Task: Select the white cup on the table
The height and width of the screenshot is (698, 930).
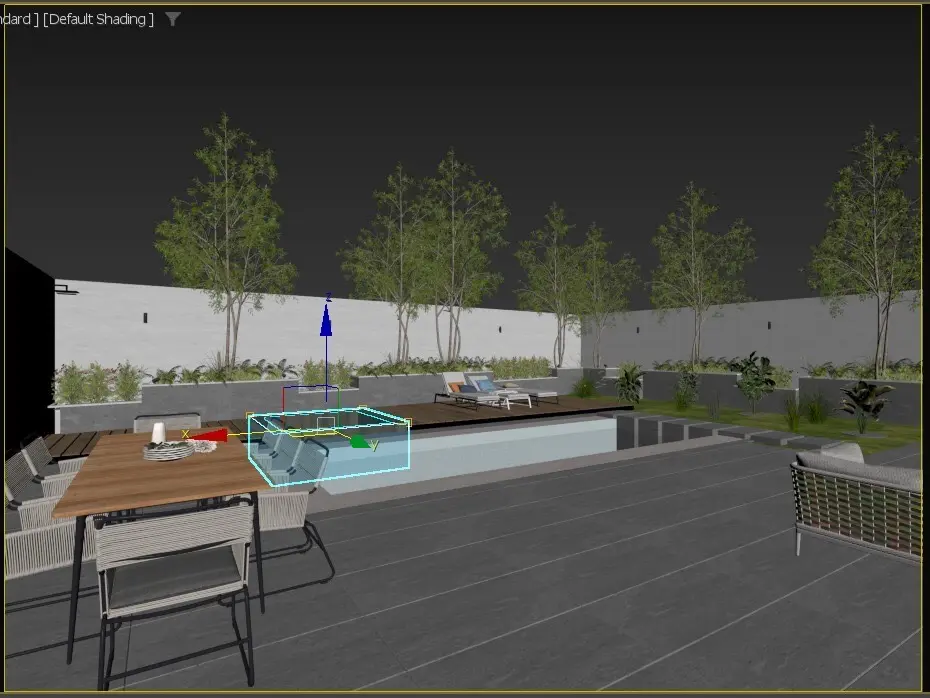Action: click(x=158, y=432)
